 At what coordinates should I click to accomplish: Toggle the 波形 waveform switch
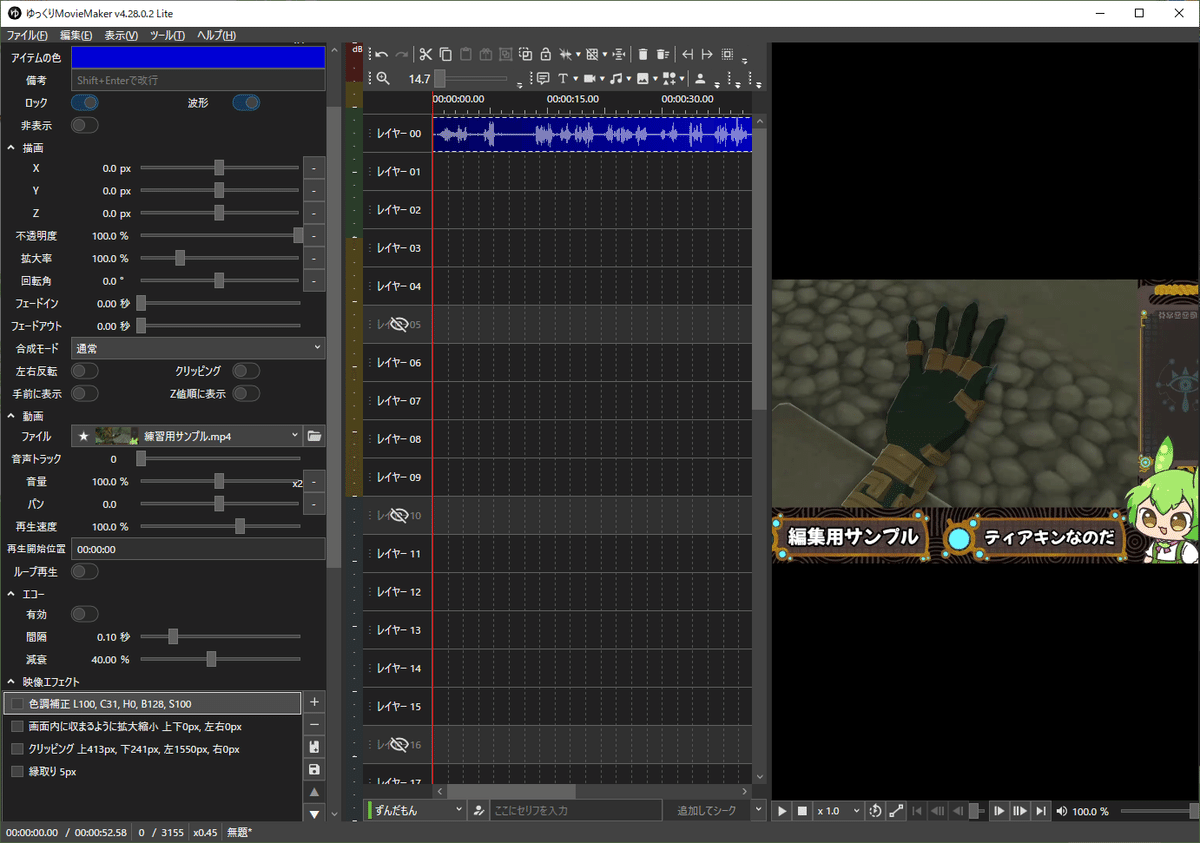point(246,102)
